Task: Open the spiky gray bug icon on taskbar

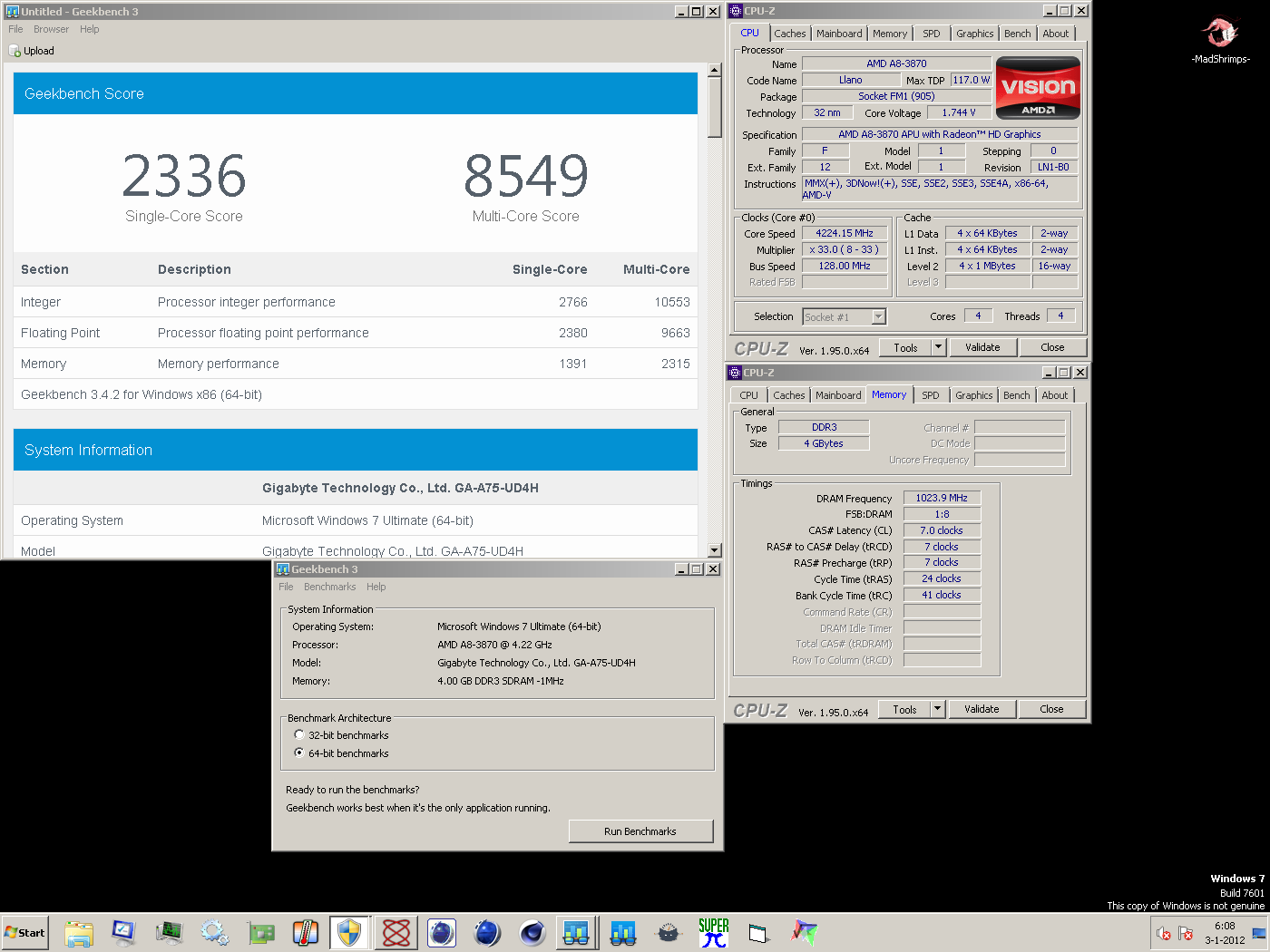Action: click(669, 933)
